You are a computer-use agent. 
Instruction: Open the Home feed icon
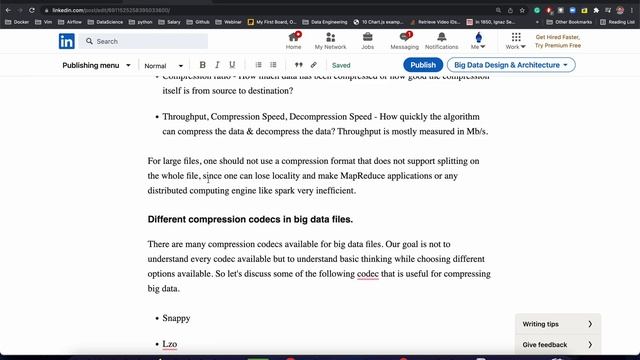[x=293, y=38]
